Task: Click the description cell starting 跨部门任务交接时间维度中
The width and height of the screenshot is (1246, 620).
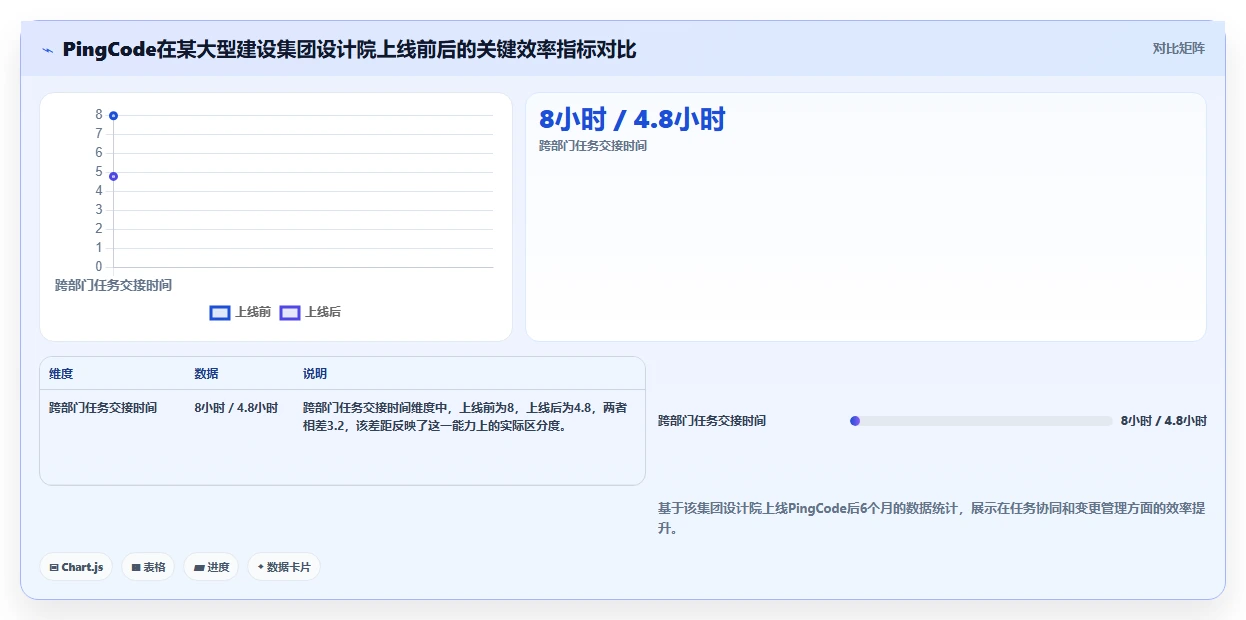Action: 465,417
